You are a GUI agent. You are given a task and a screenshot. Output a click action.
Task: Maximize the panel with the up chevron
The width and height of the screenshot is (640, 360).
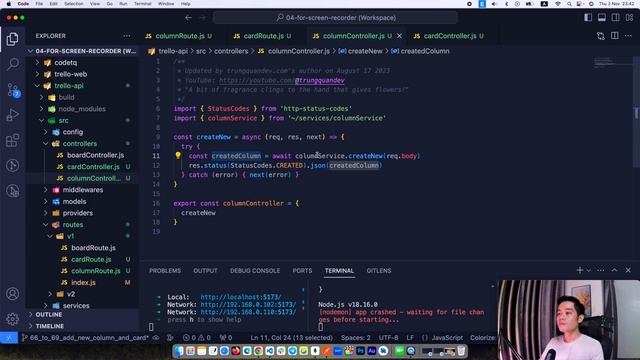(x=614, y=270)
